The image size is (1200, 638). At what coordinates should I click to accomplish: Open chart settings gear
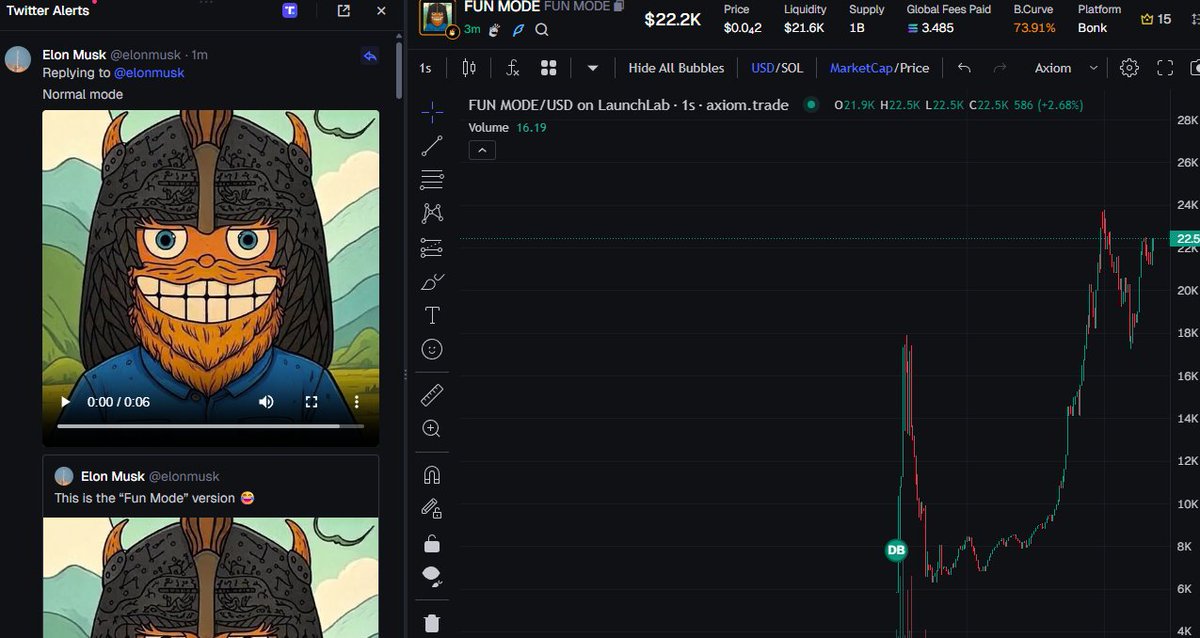tap(1129, 68)
